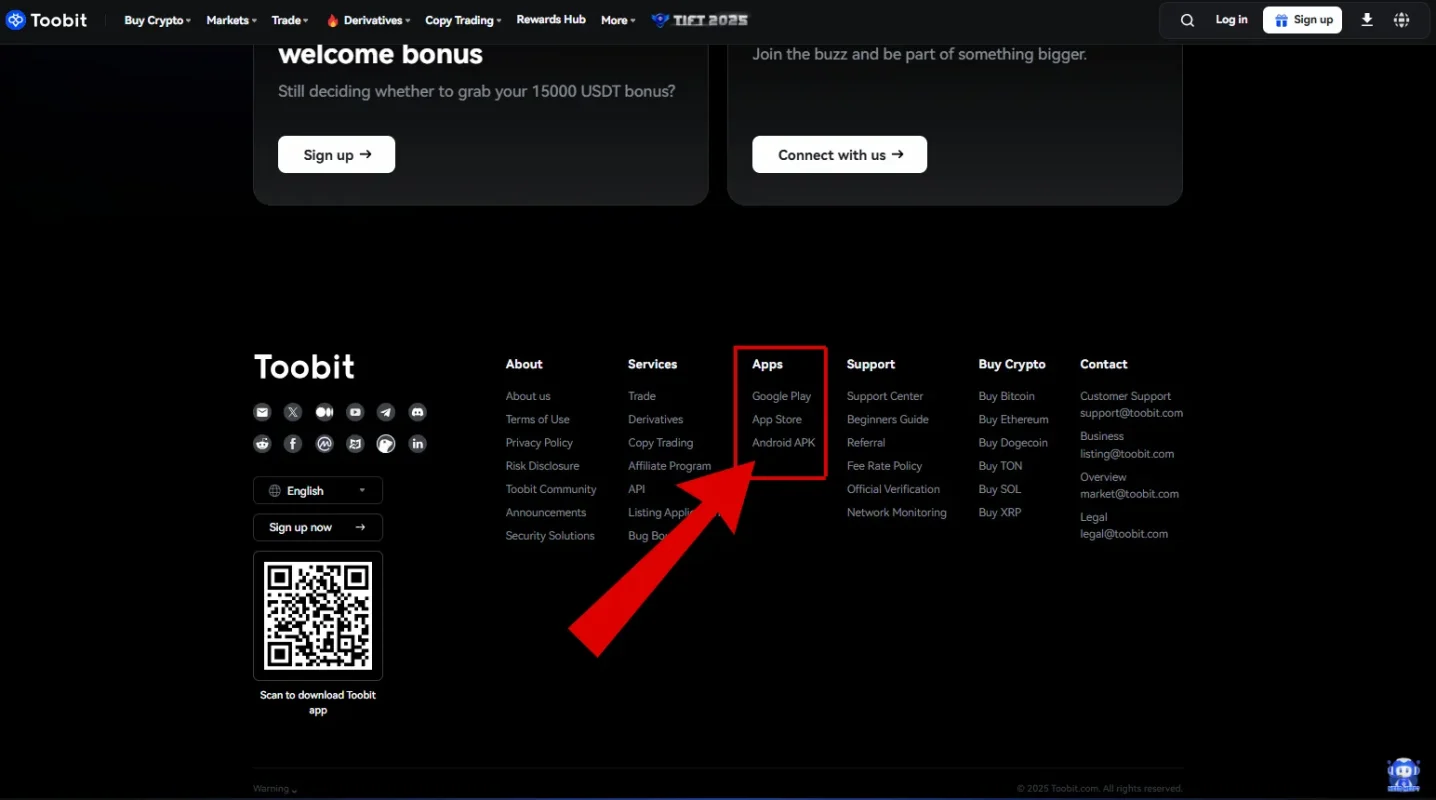Click the CoinMarketCap icon
This screenshot has width=1436, height=800.
coord(324,443)
